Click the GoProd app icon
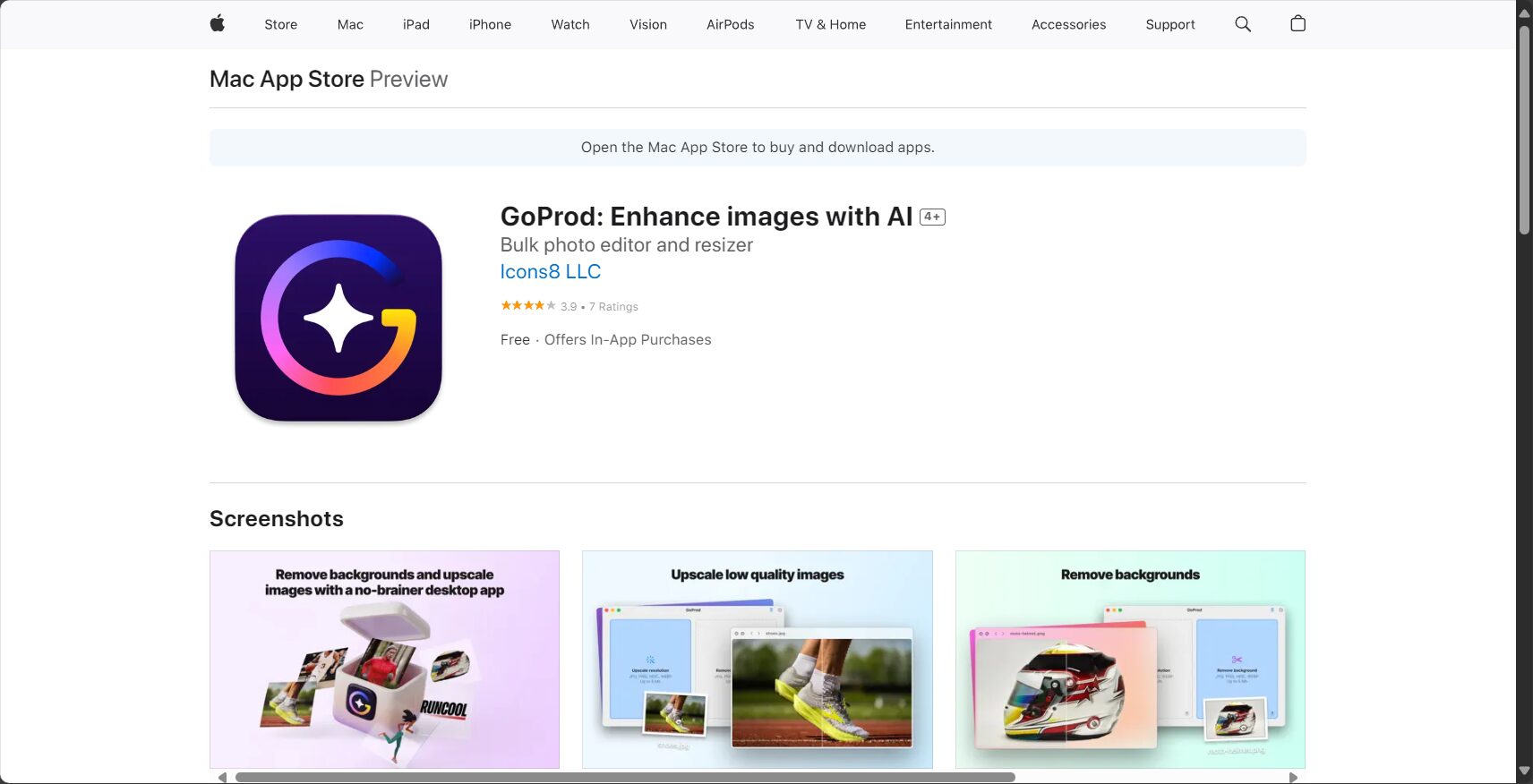 338,318
